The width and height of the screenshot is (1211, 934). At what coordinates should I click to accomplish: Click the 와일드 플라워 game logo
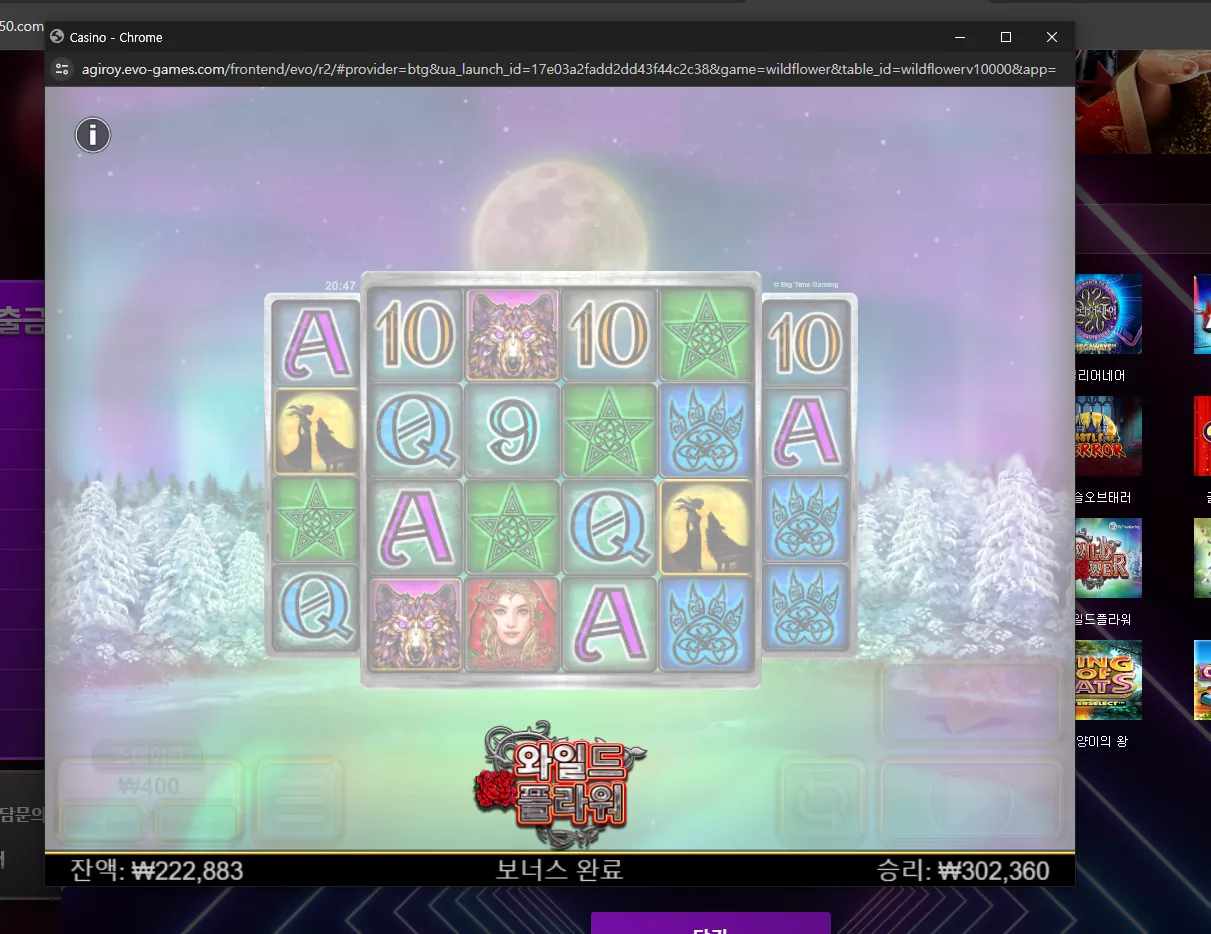tap(560, 787)
